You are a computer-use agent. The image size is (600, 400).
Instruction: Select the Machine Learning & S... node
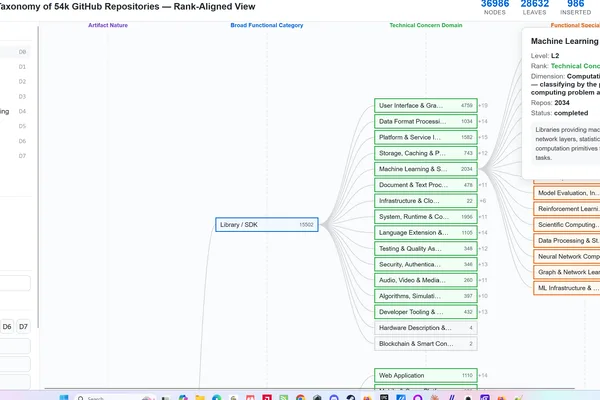(x=426, y=169)
